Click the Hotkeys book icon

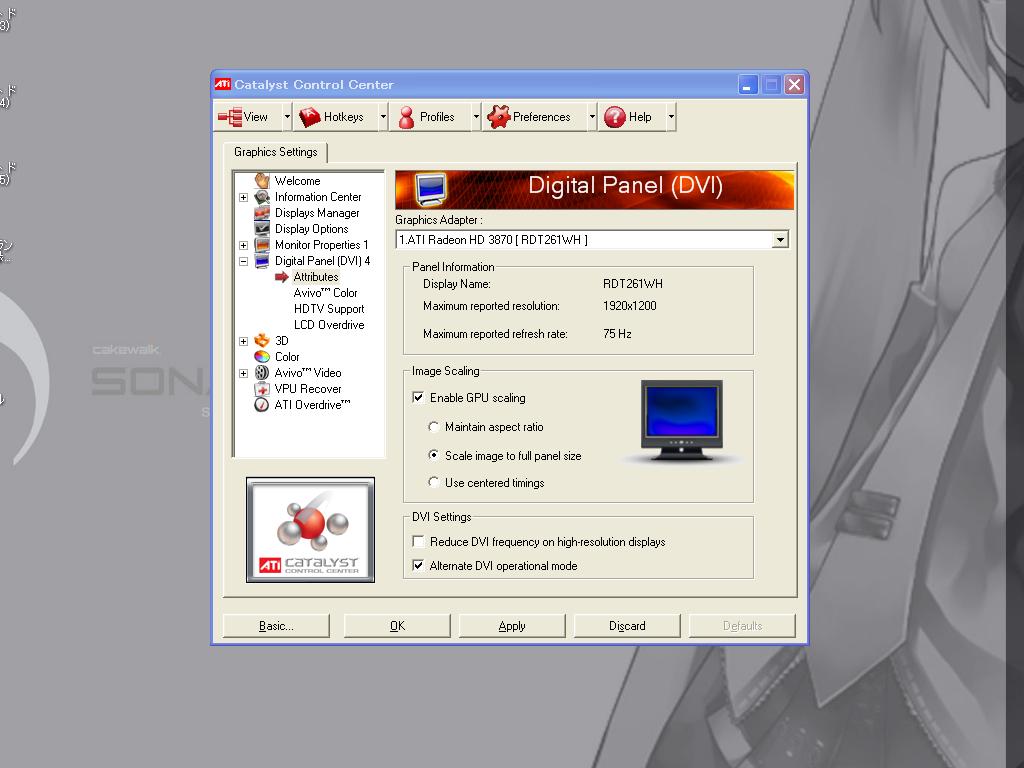310,117
